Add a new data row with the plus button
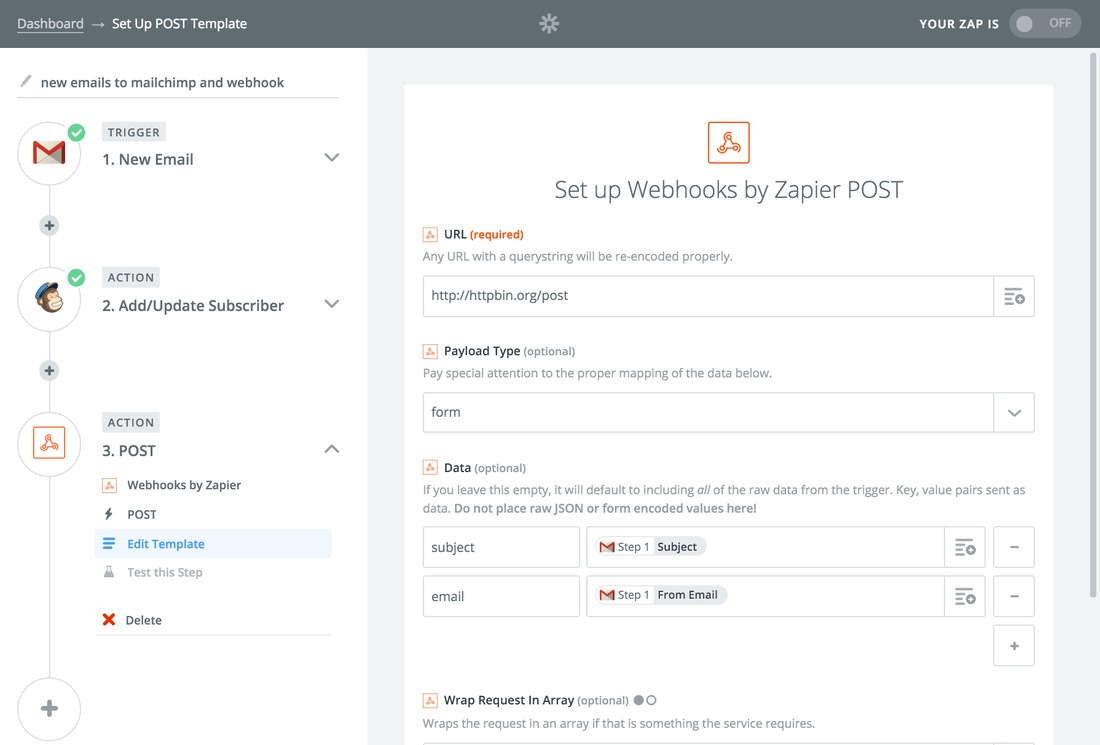Screen dimensions: 1100x745 pos(1013,645)
